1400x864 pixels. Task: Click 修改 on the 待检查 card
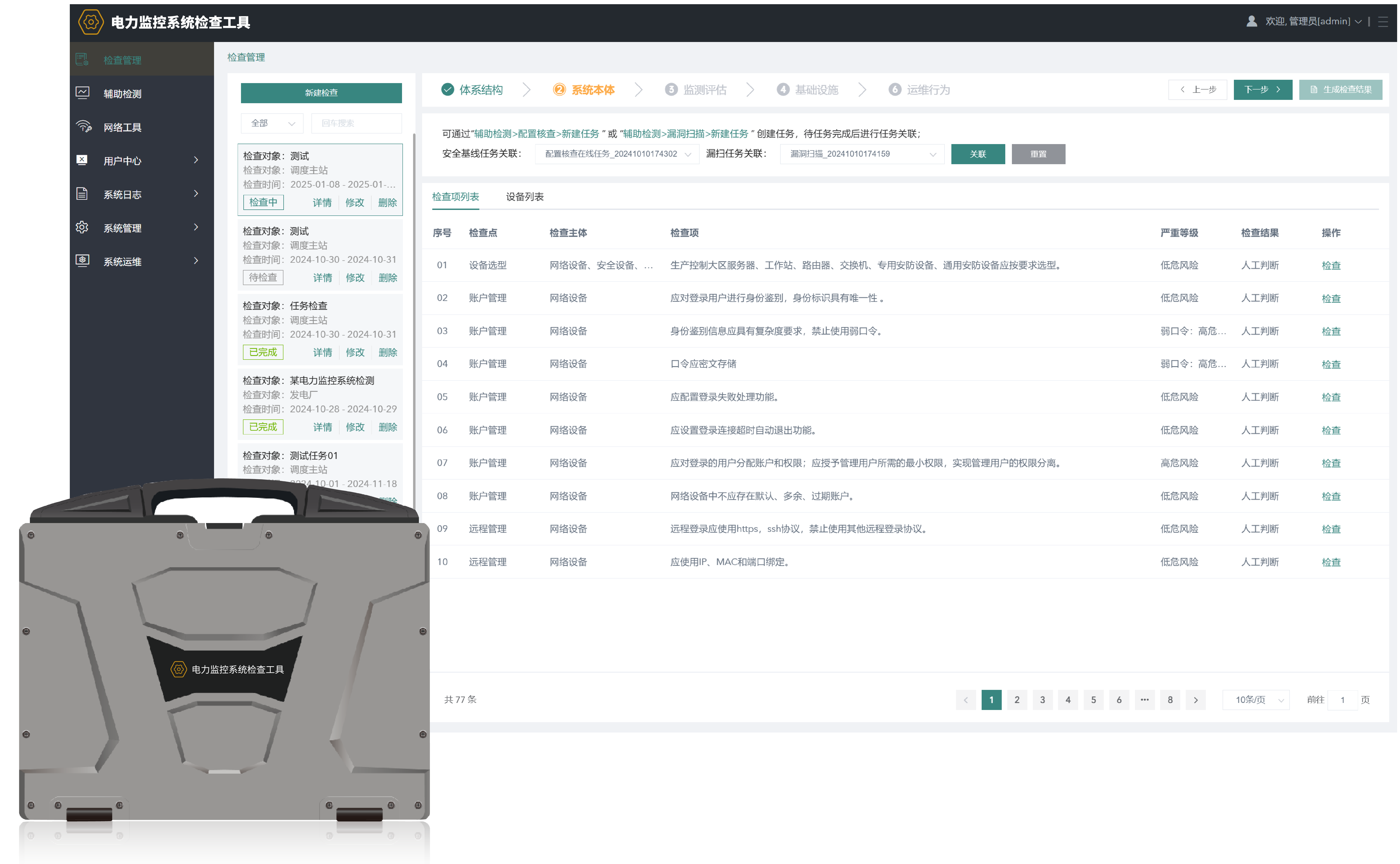point(355,278)
